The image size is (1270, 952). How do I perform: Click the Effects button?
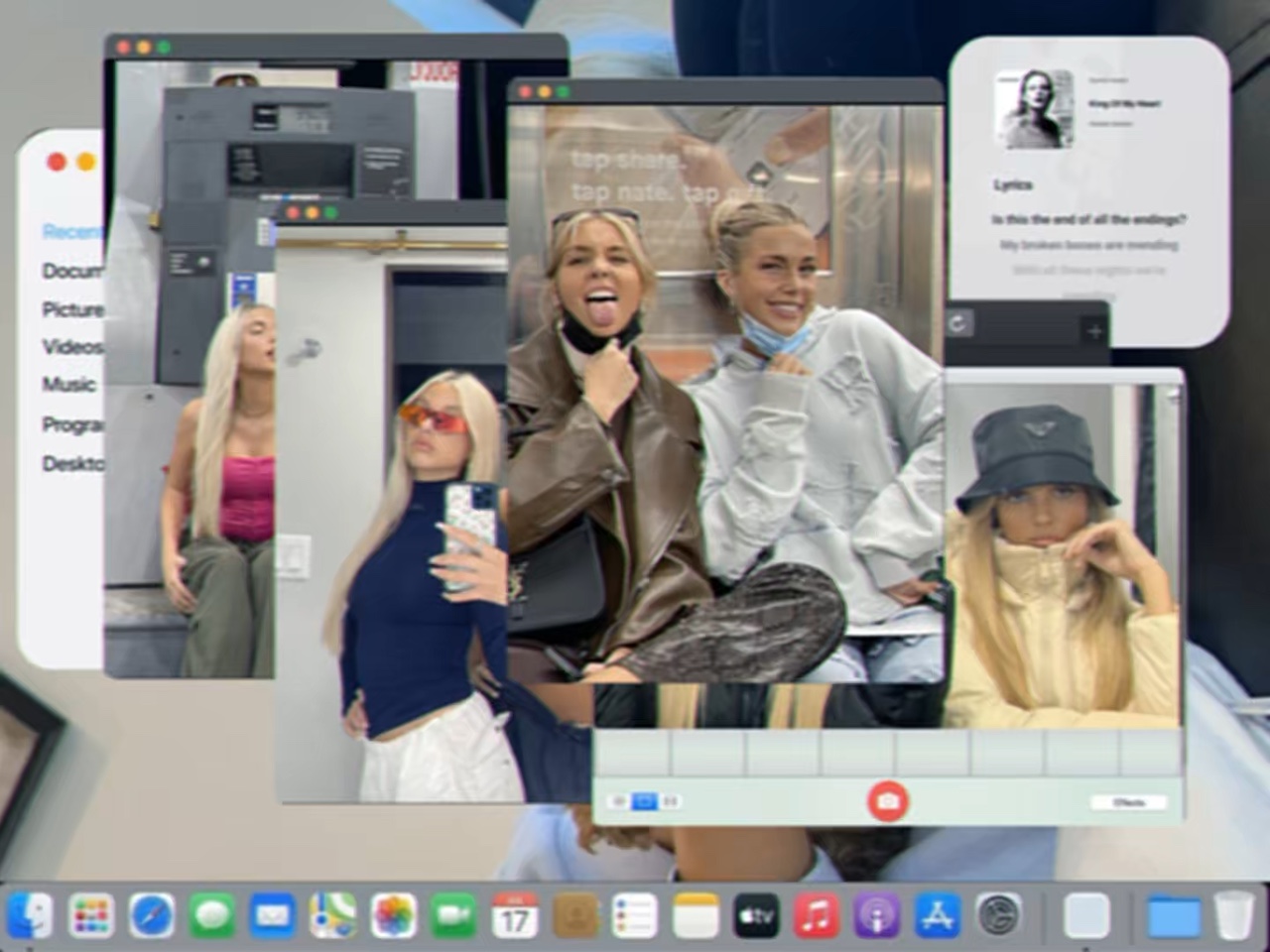click(x=1128, y=801)
